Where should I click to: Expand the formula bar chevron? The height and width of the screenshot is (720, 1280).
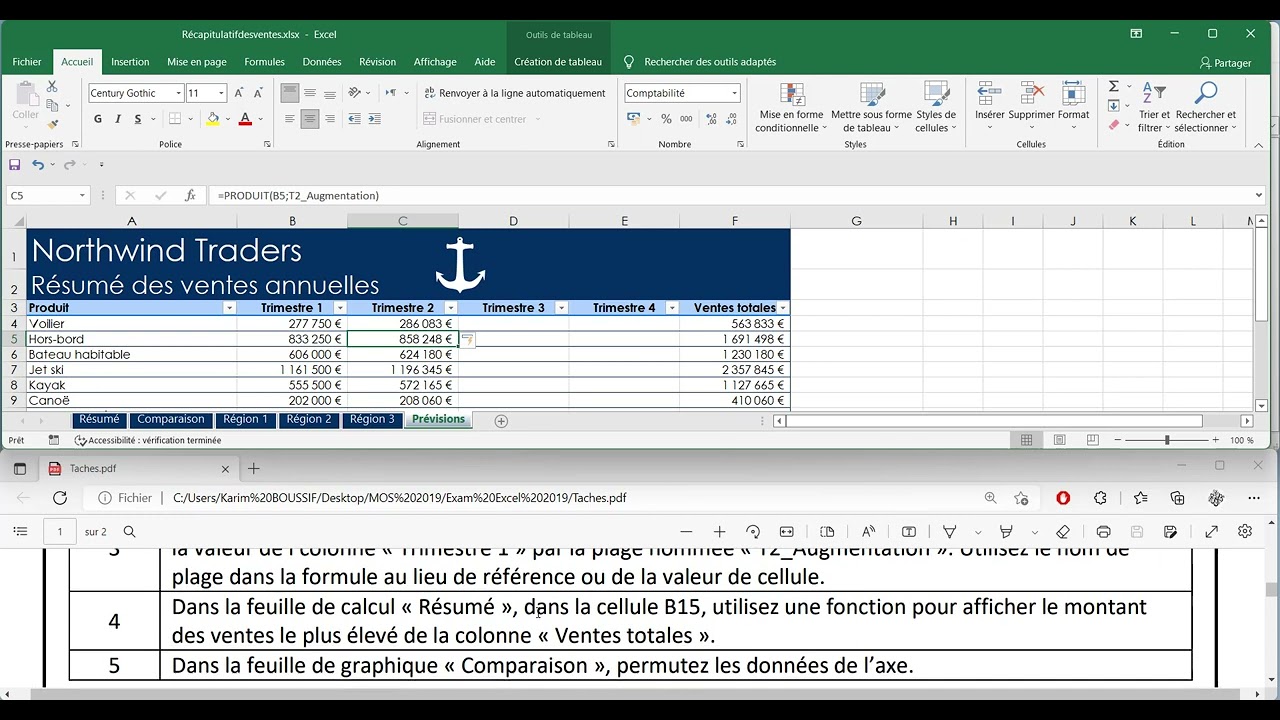(x=1258, y=196)
